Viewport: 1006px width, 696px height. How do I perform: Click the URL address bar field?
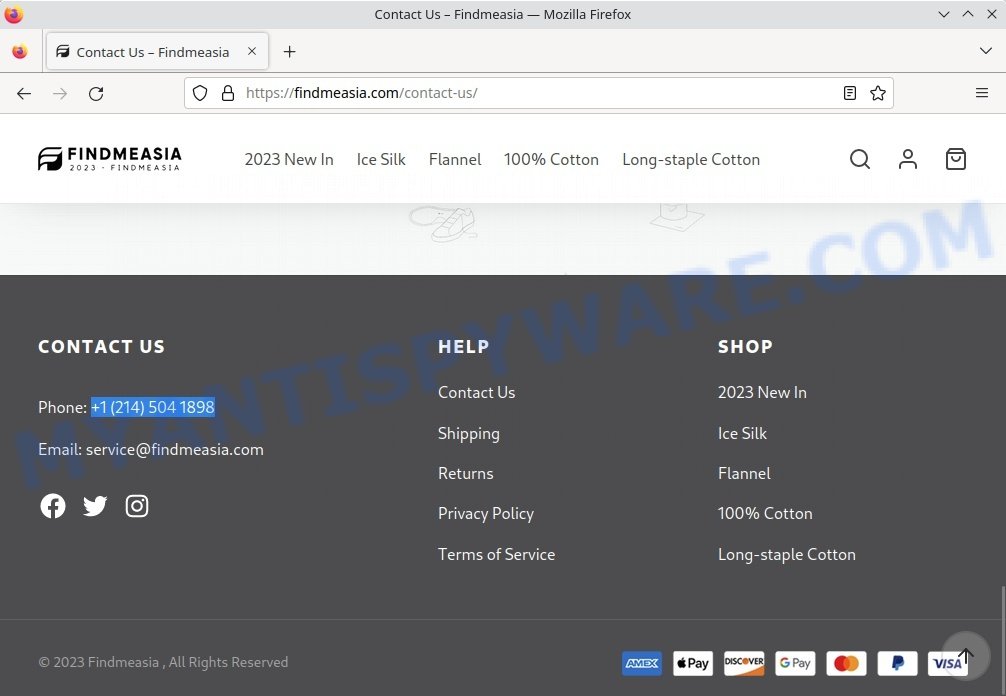(539, 93)
